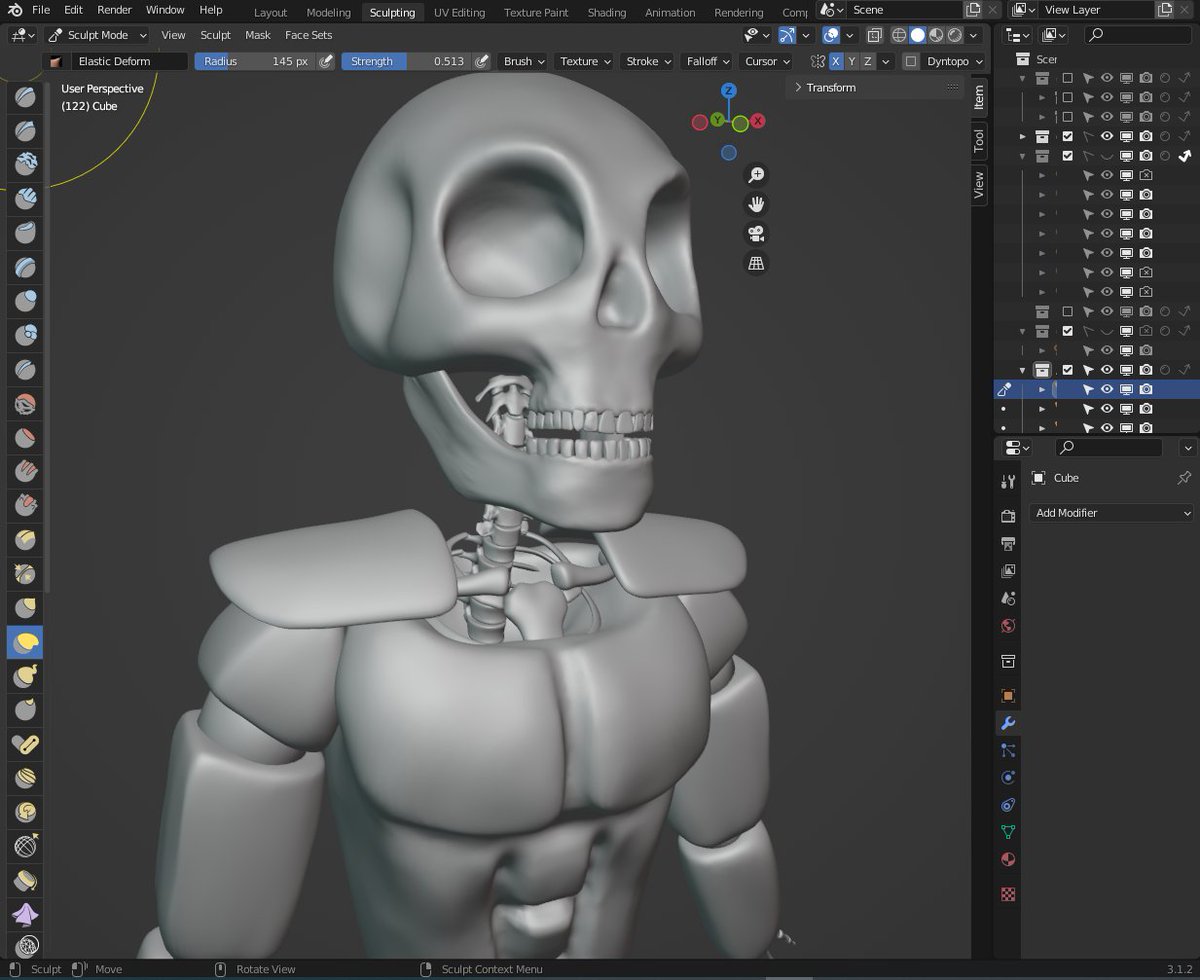Open the File menu
The width and height of the screenshot is (1200, 980).
pyautogui.click(x=41, y=10)
